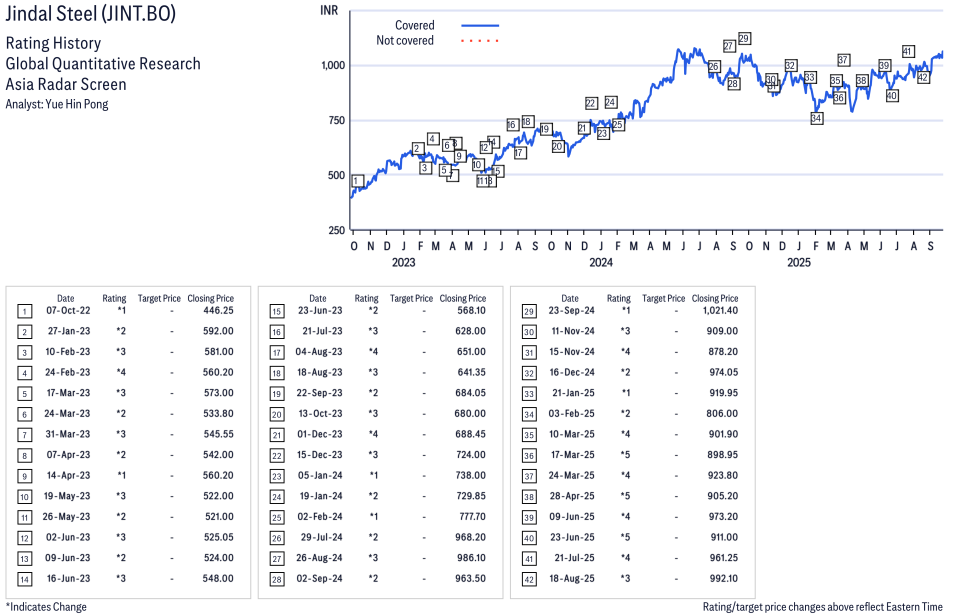Select the date 14-Apr-23
The height and width of the screenshot is (614, 954).
click(x=68, y=475)
